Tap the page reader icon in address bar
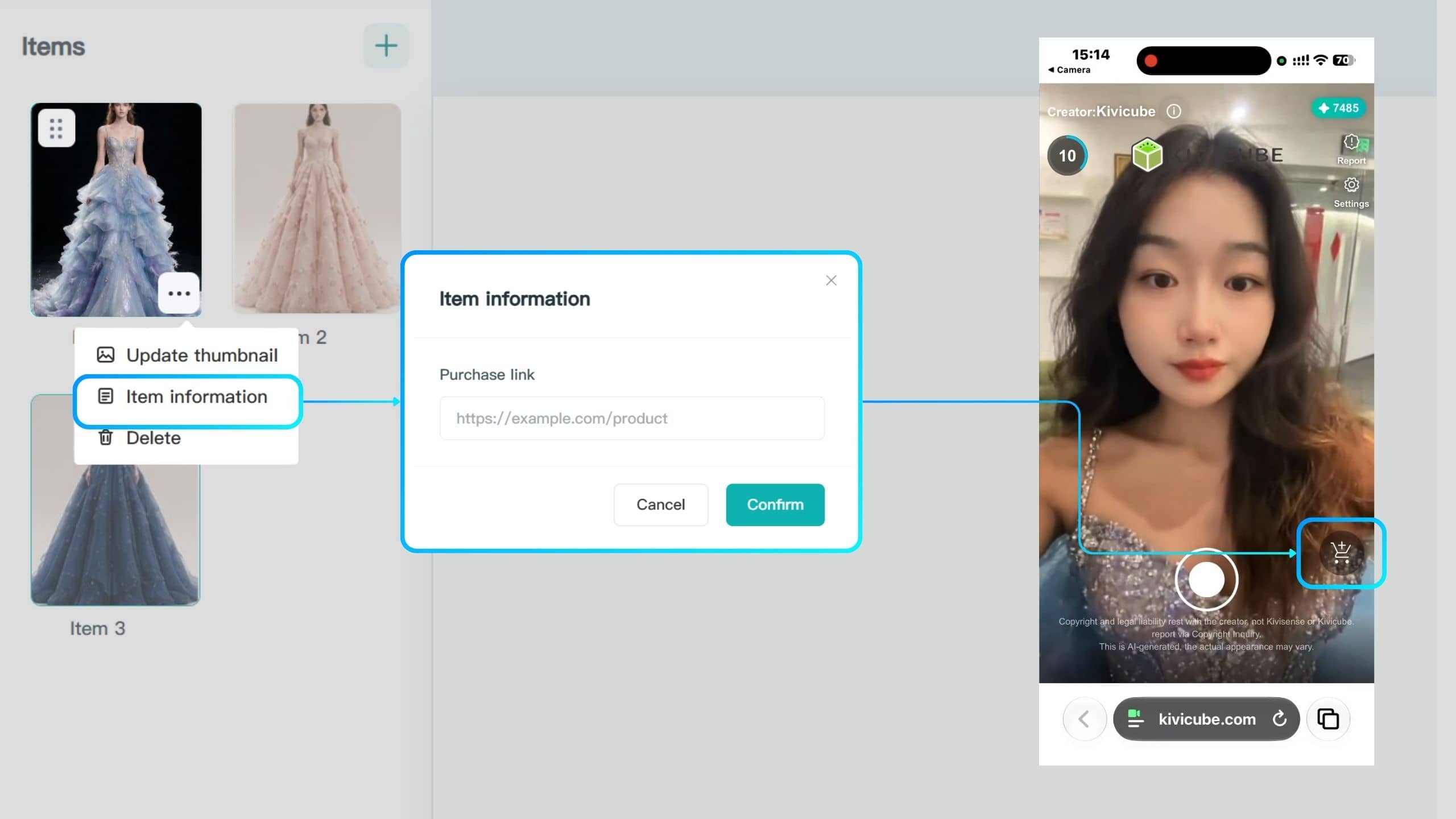Viewport: 1456px width, 819px height. coord(1135,718)
